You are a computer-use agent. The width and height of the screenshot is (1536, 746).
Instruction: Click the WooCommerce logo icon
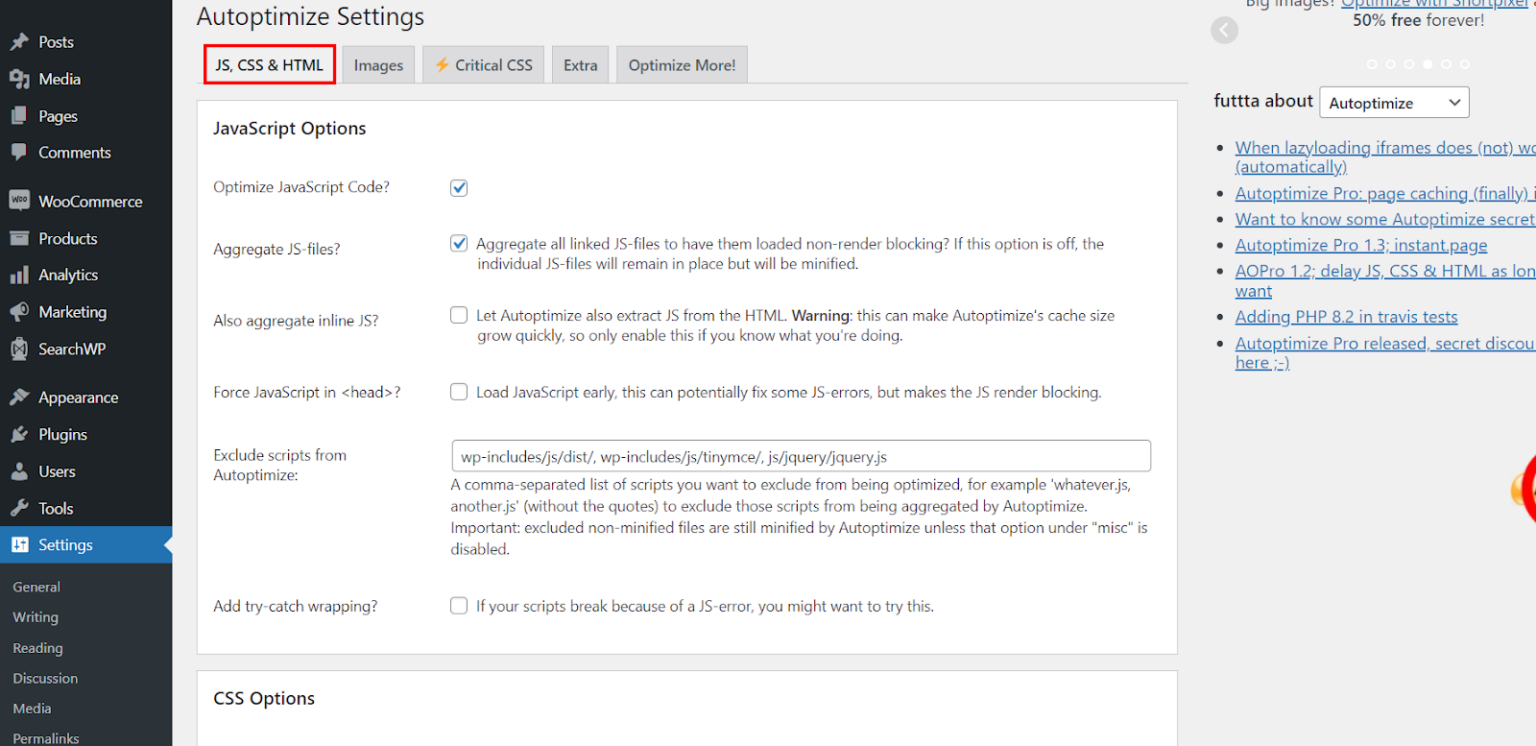[x=19, y=201]
